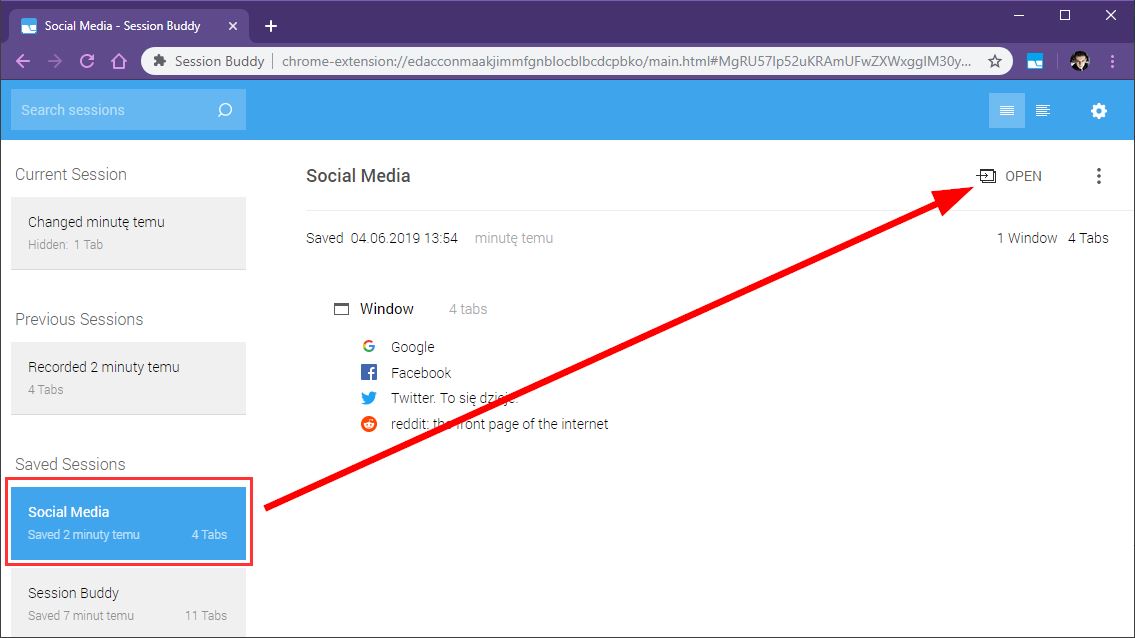Click the Saved Sessions heading

coord(70,464)
